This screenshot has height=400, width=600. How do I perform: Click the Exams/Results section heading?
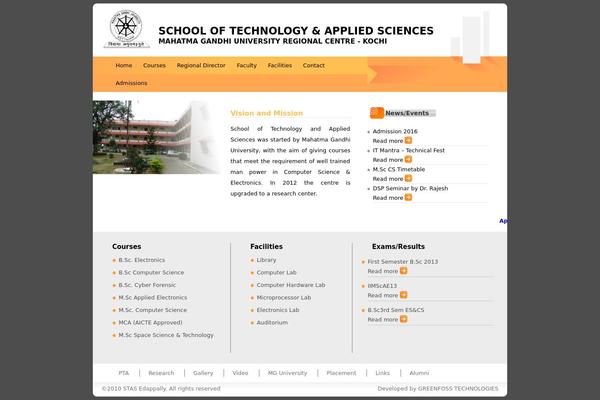point(398,247)
